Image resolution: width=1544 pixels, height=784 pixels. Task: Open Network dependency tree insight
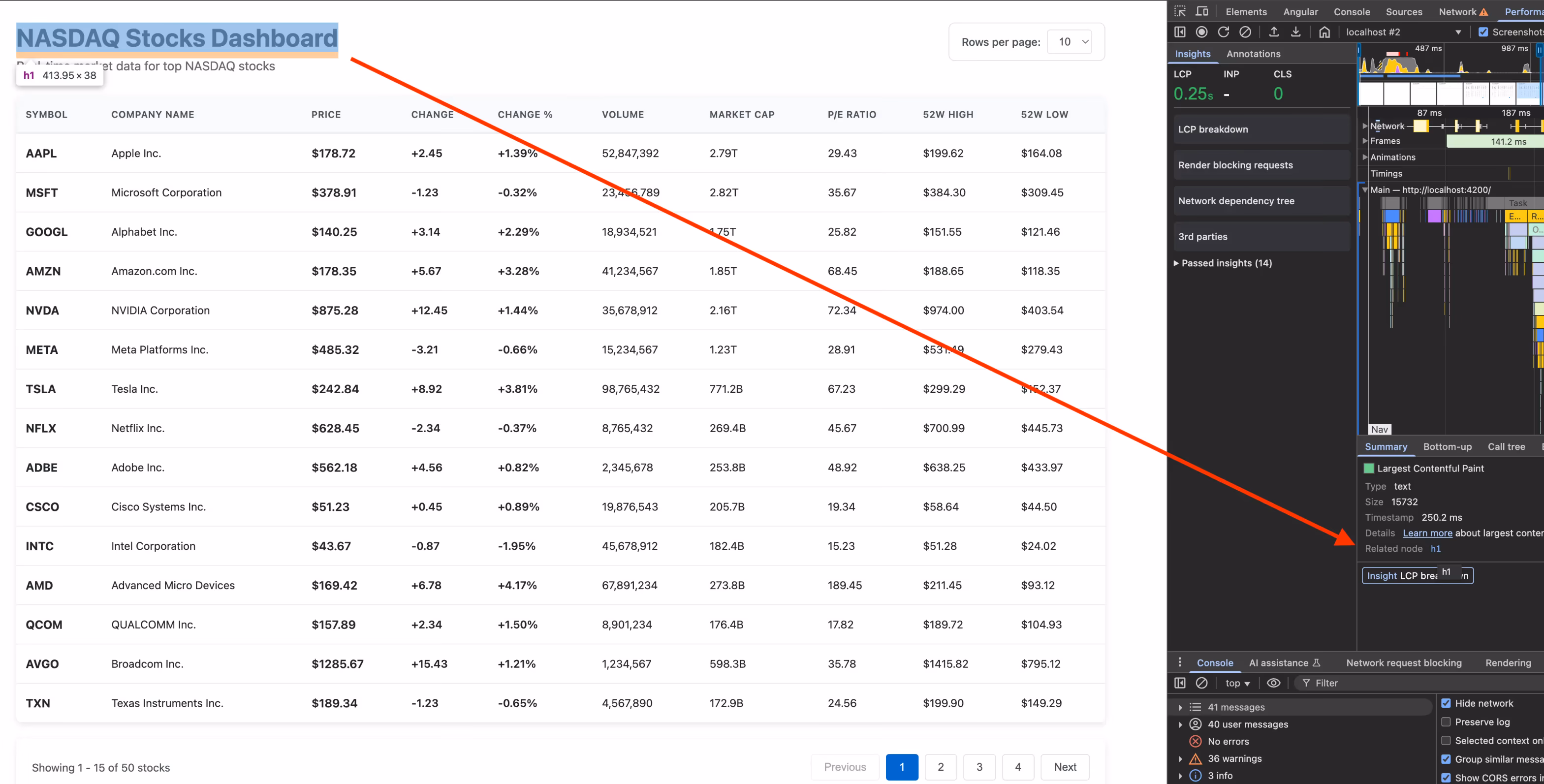(x=1261, y=201)
